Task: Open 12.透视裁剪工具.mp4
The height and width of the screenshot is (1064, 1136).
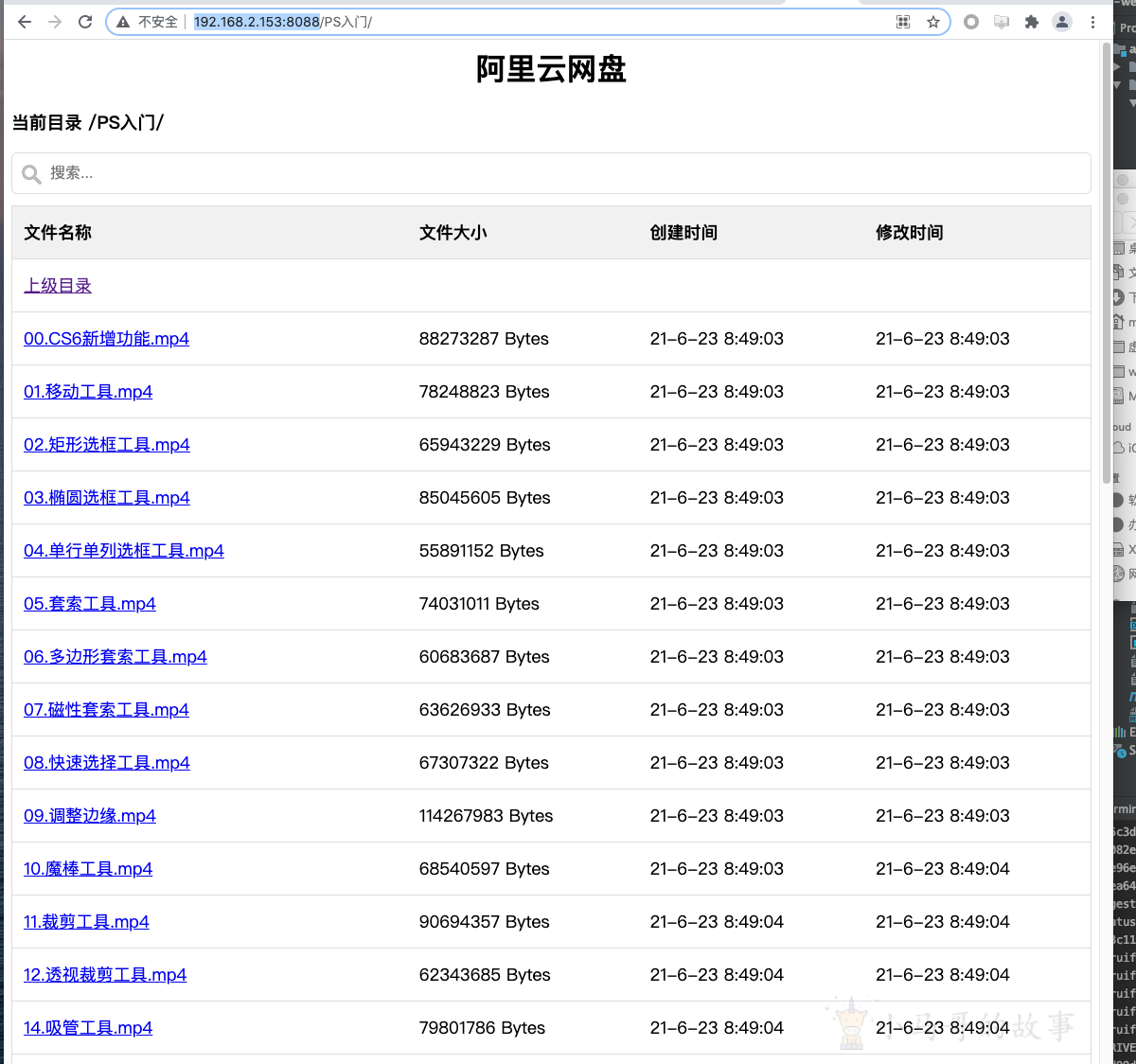Action: tap(105, 975)
